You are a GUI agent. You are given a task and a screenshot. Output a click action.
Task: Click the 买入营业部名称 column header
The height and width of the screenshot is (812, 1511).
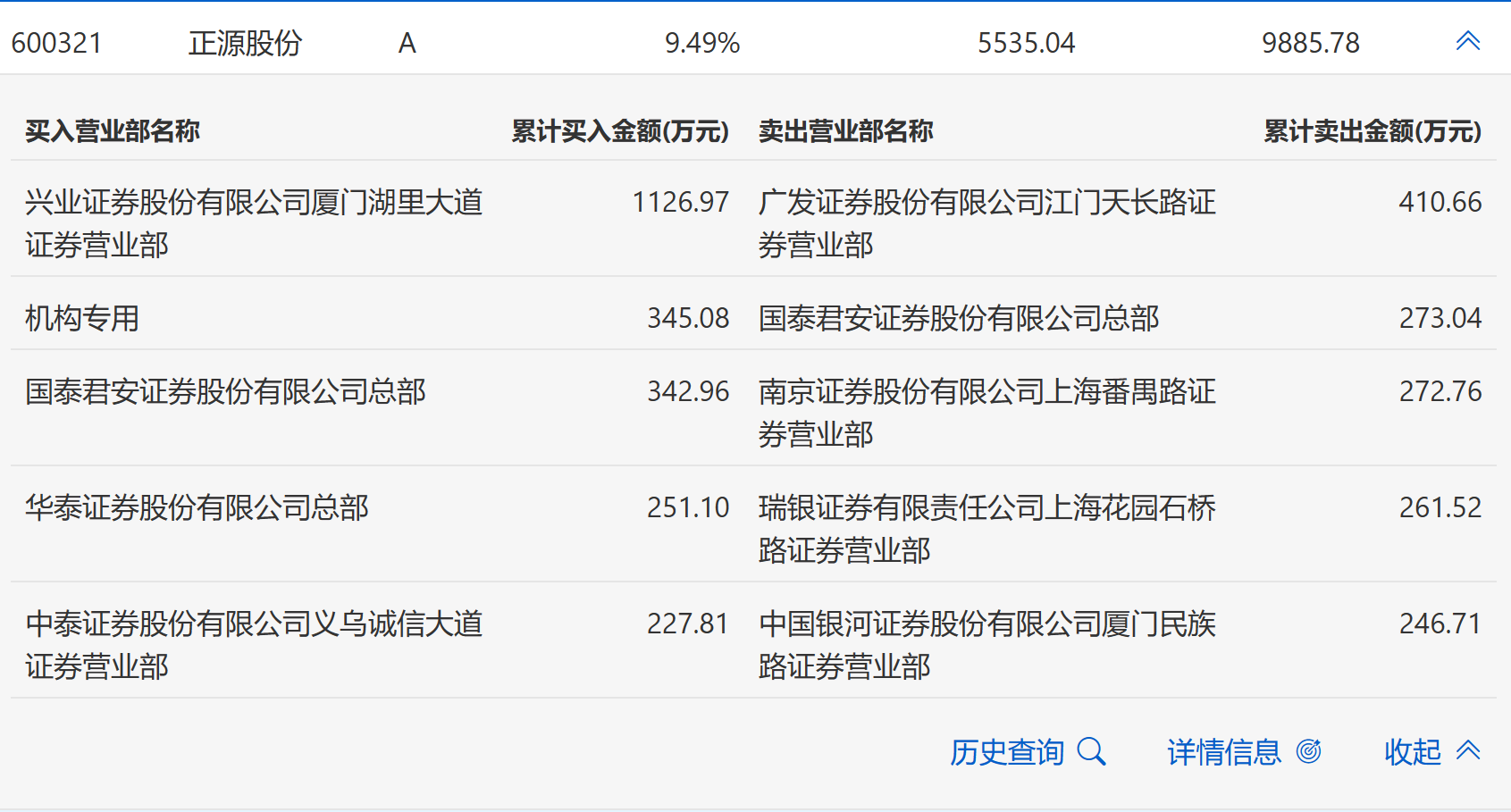coord(113,131)
